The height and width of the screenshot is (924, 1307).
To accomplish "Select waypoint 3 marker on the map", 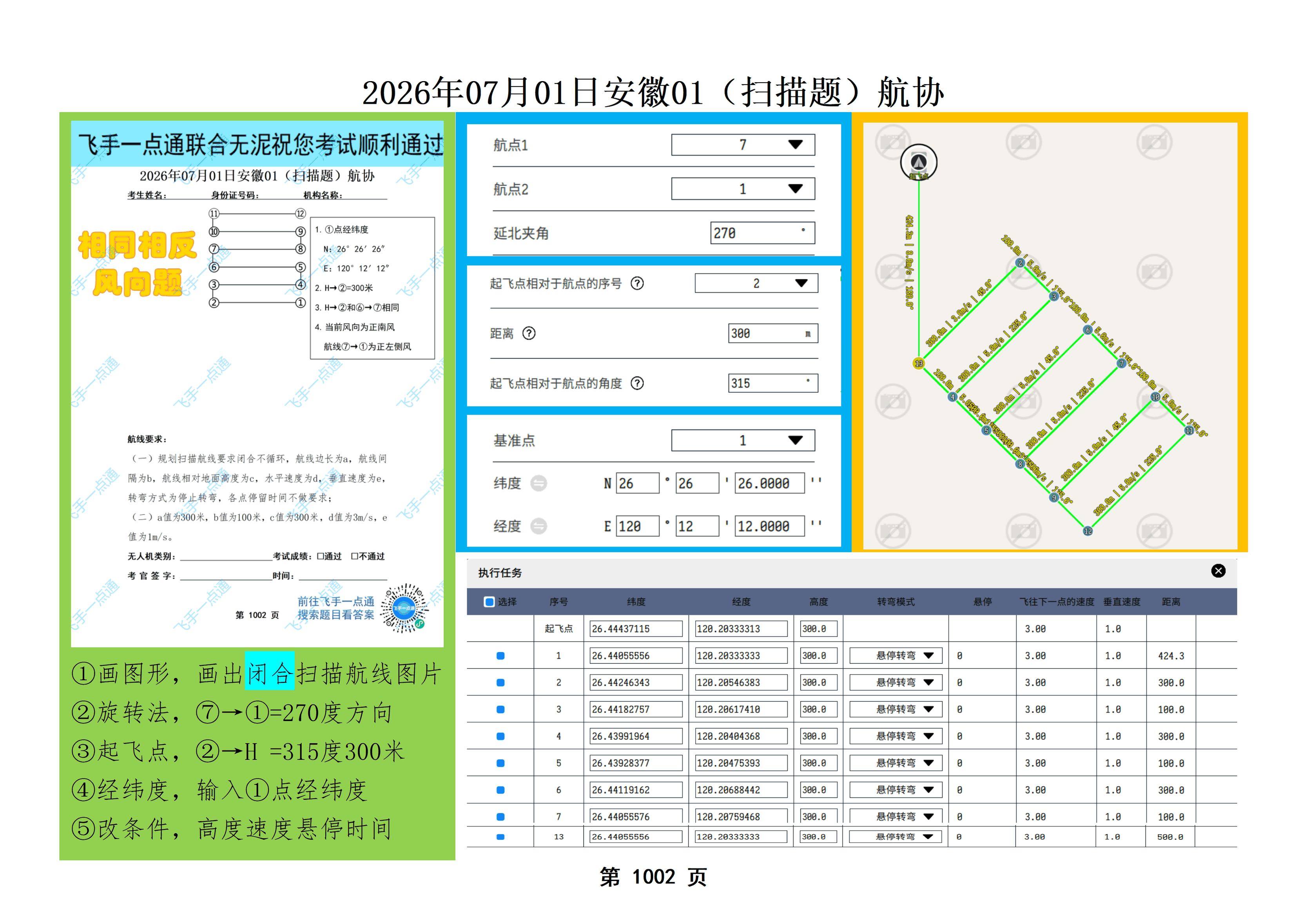I will tap(1054, 297).
